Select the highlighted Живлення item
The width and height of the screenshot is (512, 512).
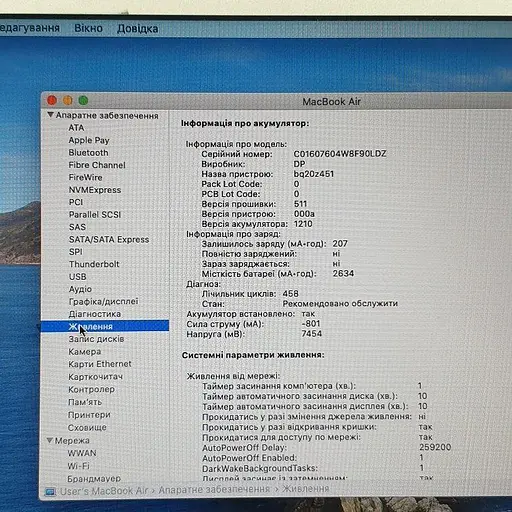[105, 326]
